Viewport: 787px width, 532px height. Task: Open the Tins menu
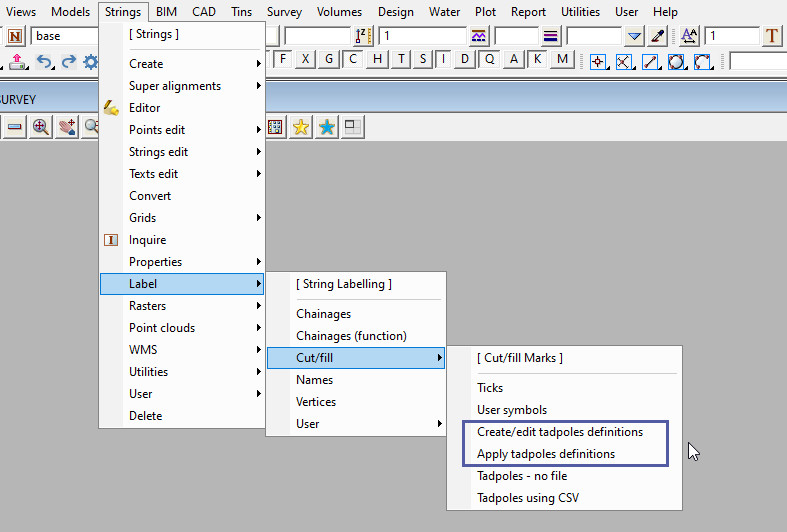click(x=241, y=12)
